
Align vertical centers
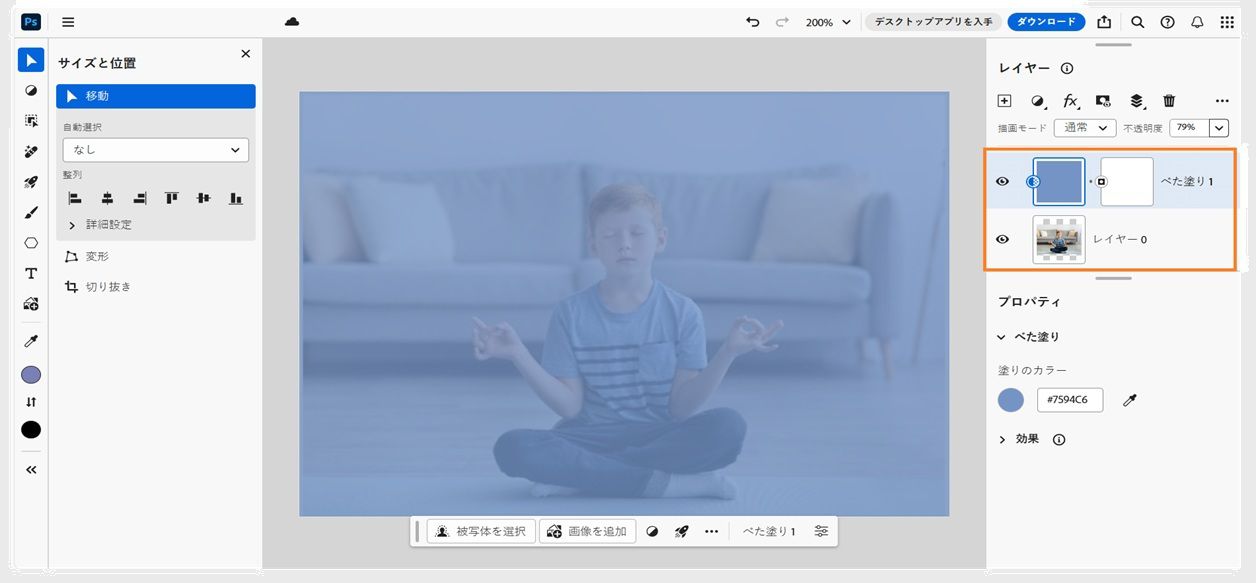pos(204,198)
